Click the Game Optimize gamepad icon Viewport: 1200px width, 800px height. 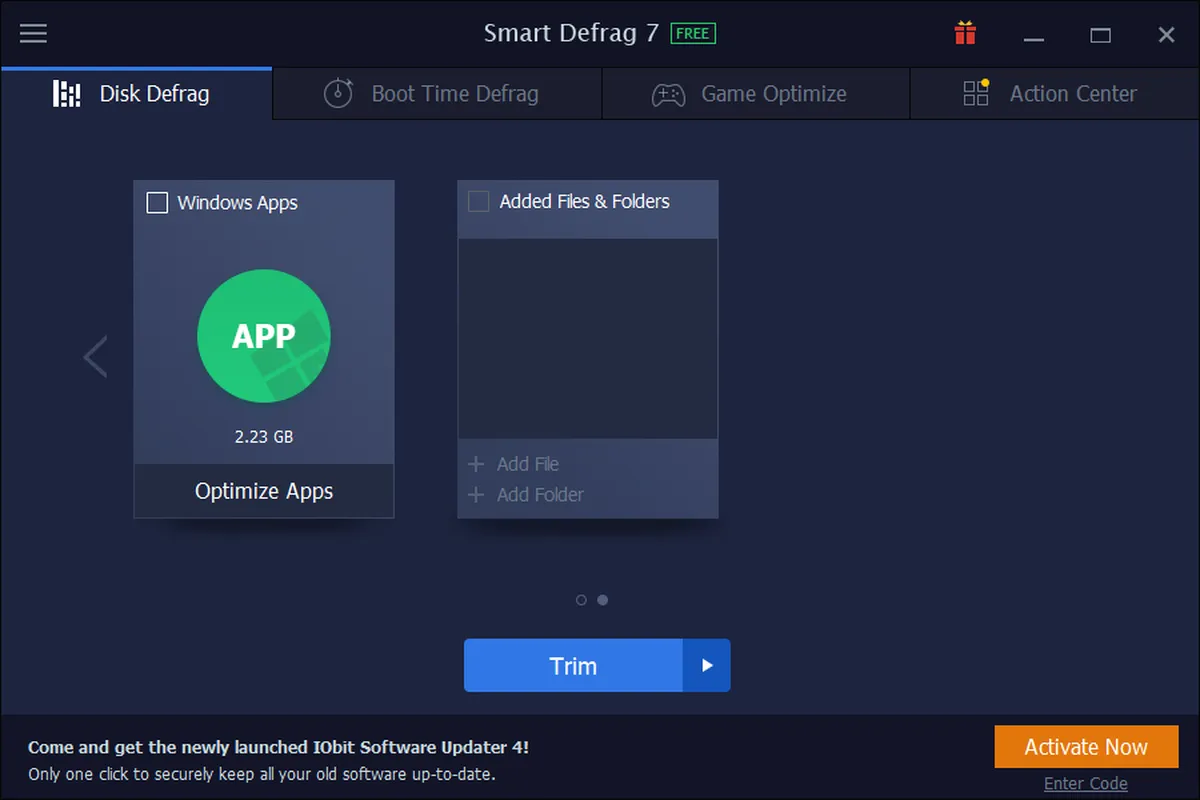tap(668, 95)
